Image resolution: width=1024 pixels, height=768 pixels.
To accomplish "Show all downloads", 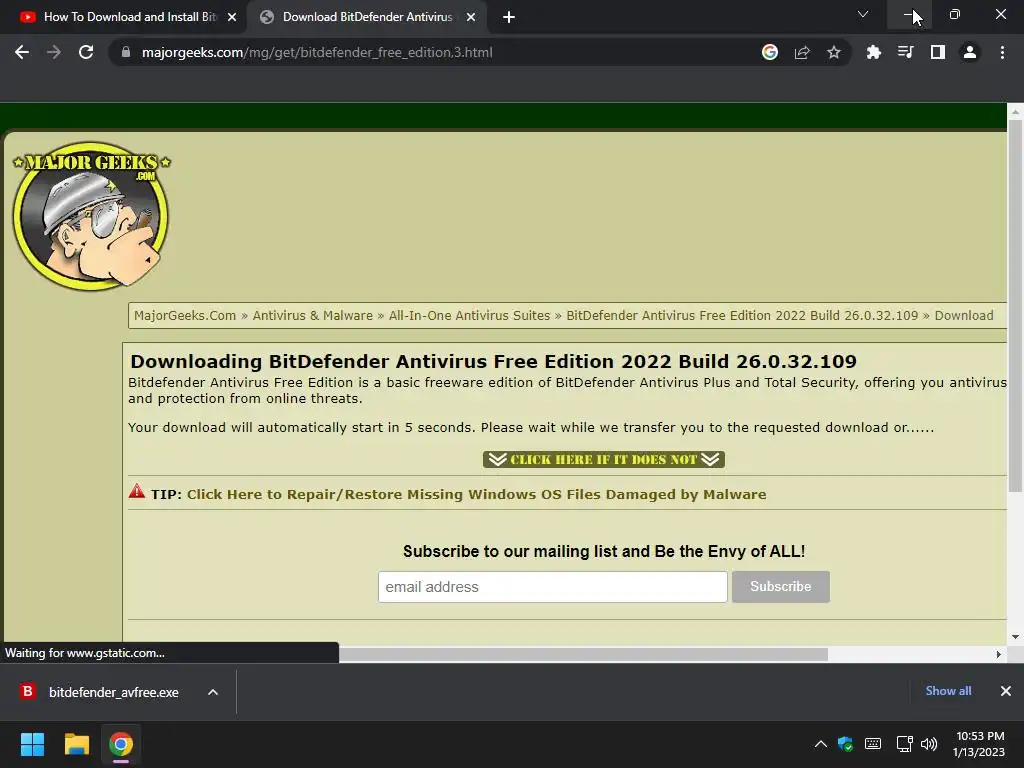I will point(948,691).
